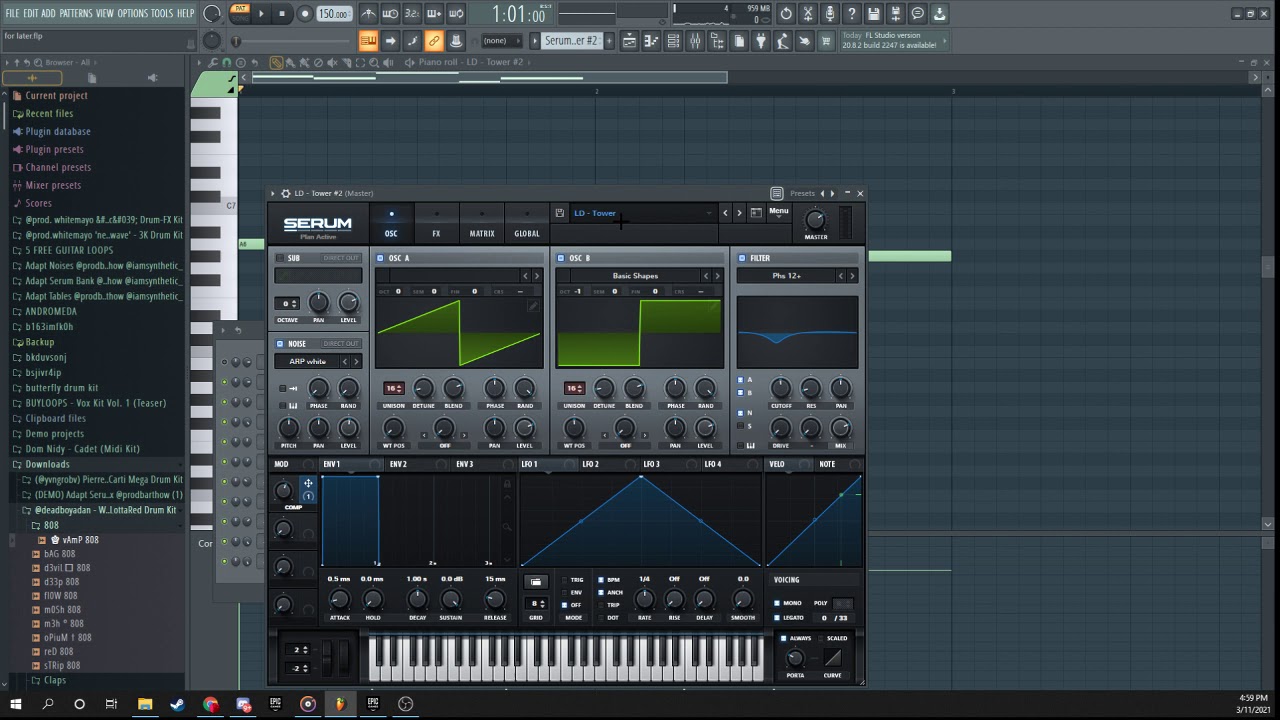The image size is (1280, 720).
Task: Open File Explorer in Windows taskbar
Action: (x=144, y=704)
